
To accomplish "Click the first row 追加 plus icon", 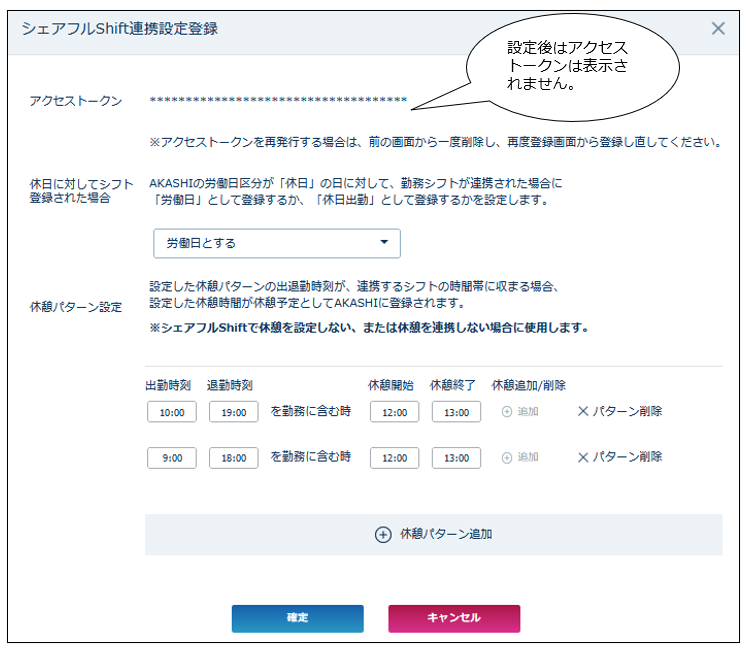I will (507, 412).
